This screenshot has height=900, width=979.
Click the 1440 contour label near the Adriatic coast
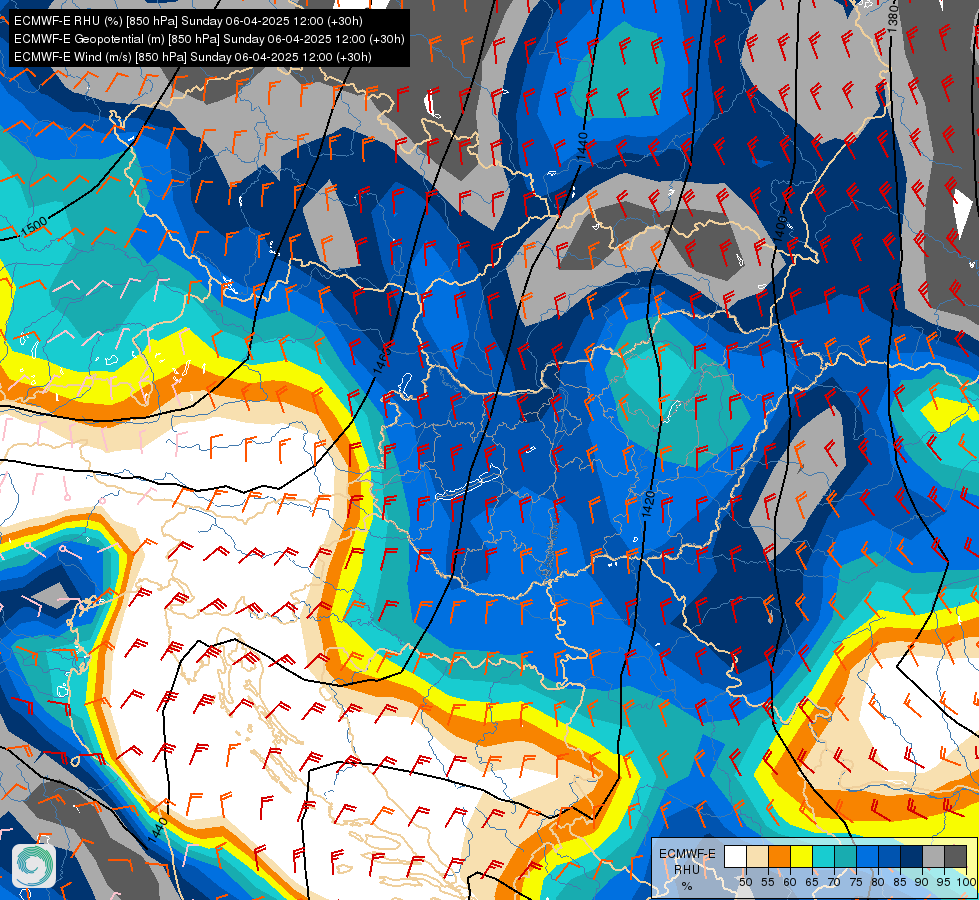point(159,830)
